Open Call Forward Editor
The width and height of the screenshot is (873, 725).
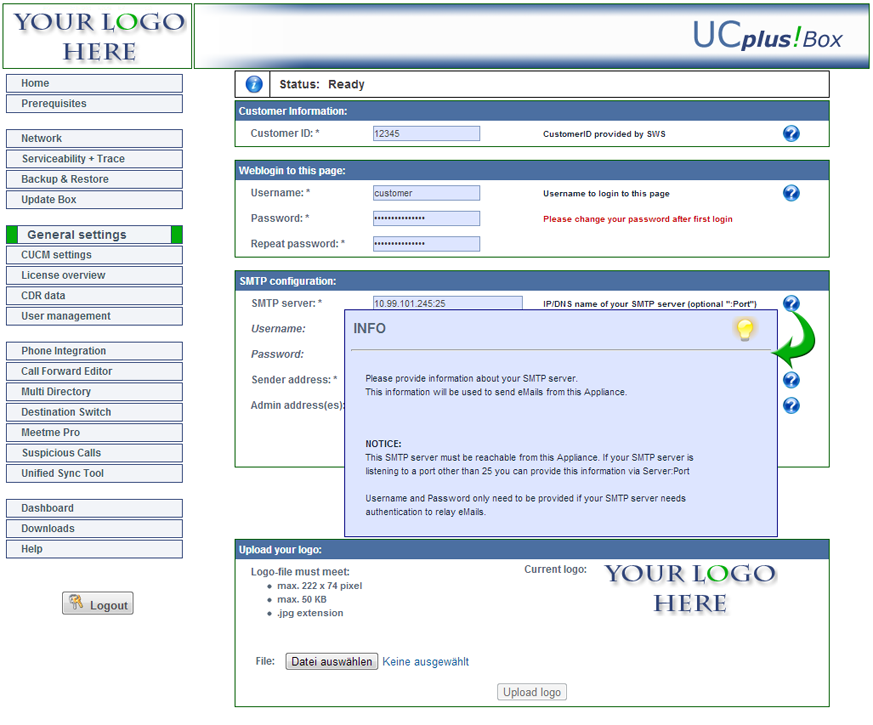pyautogui.click(x=94, y=371)
